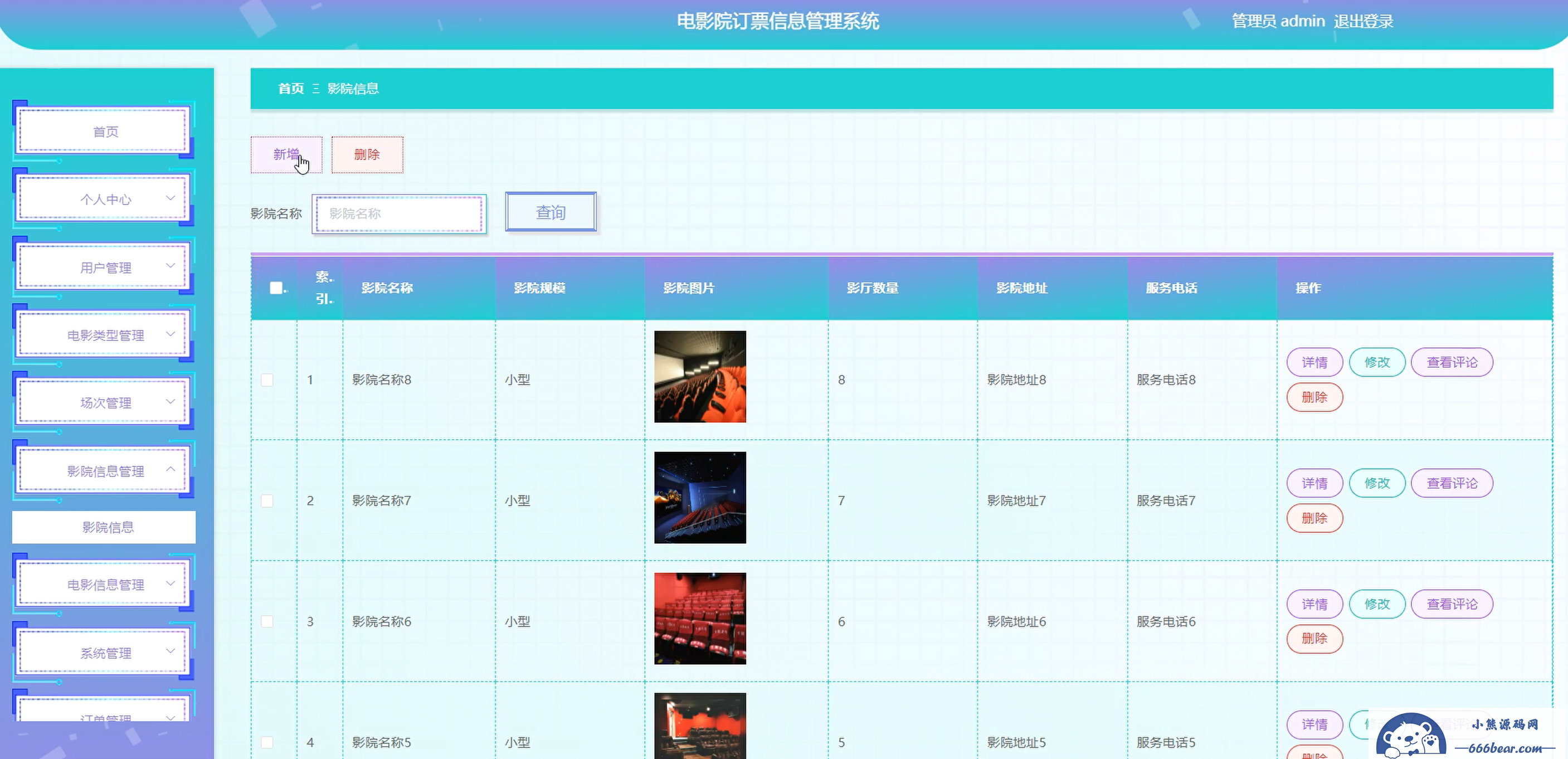
Task: Open 详情 for 影院名称5
Action: [x=1315, y=724]
